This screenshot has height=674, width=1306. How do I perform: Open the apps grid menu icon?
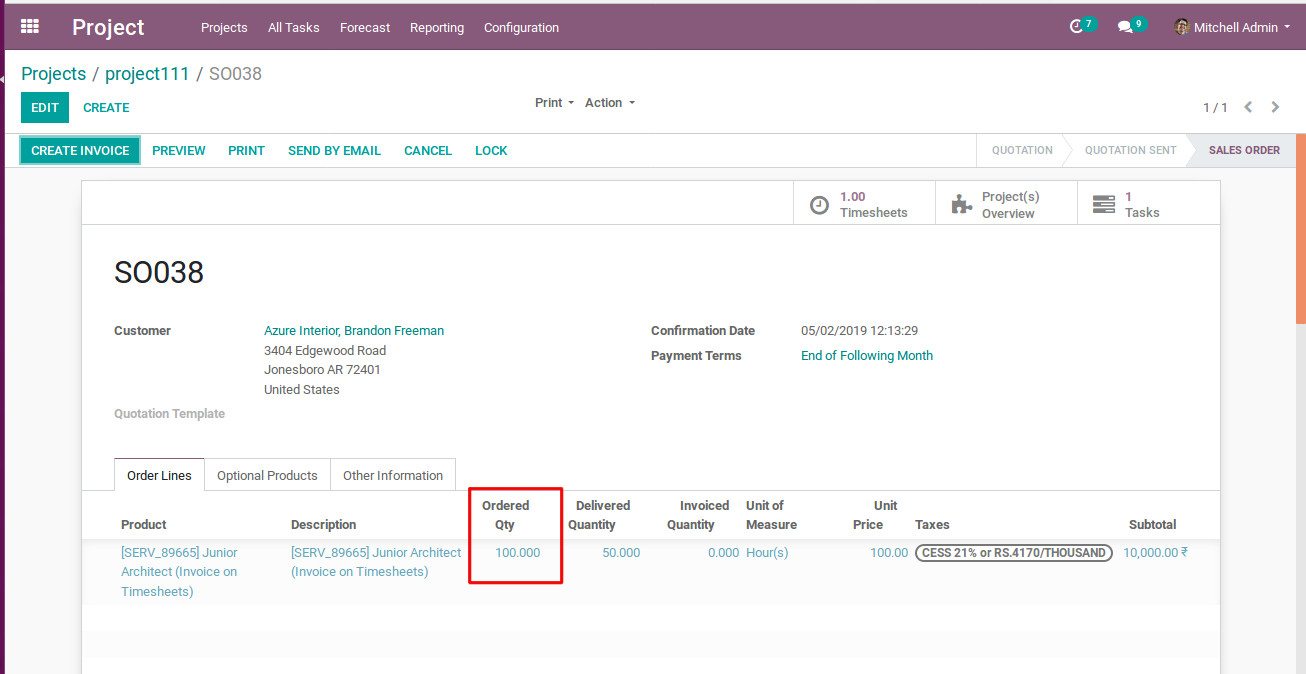pyautogui.click(x=30, y=27)
